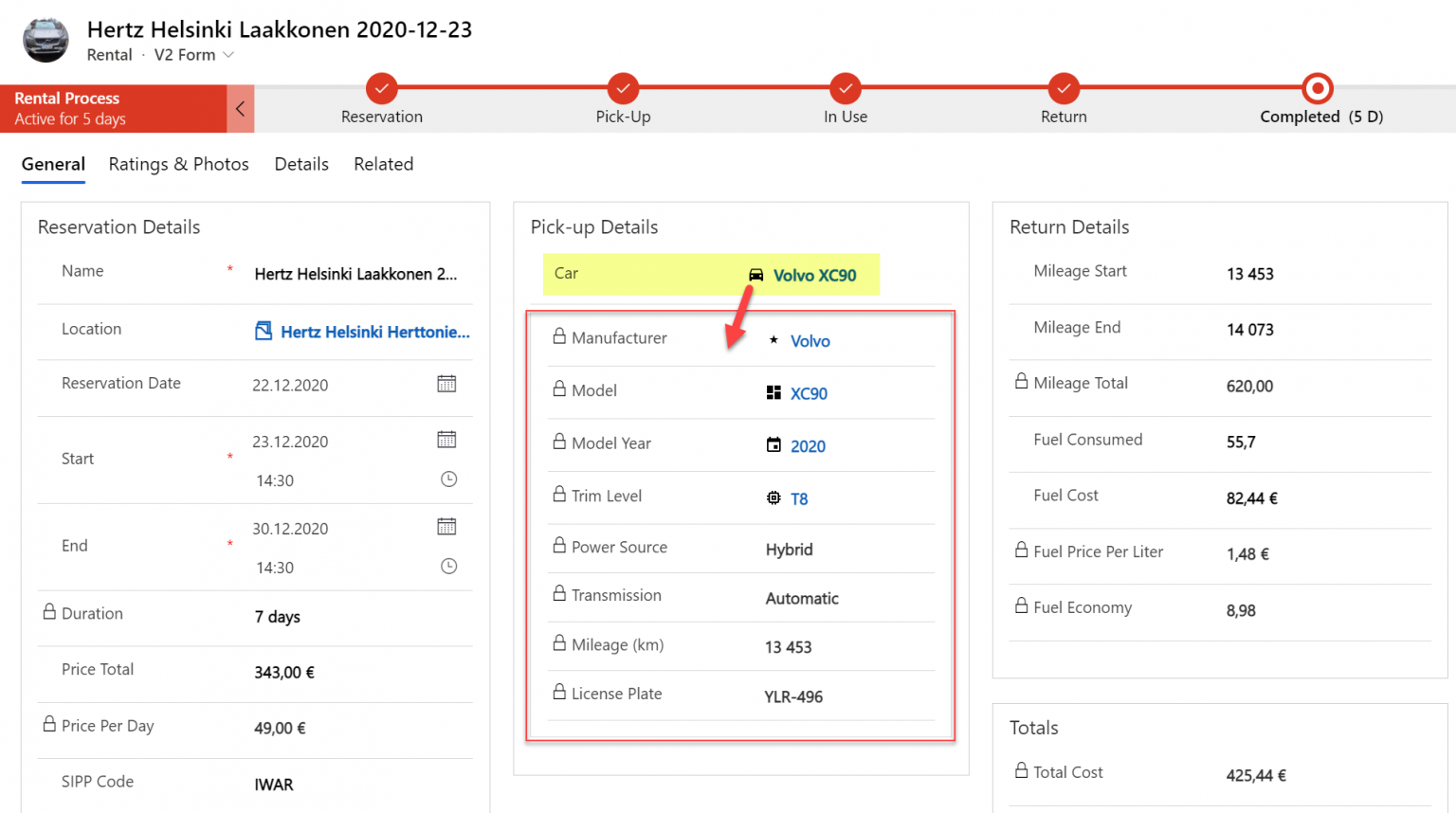Viewport: 1456px width, 813px height.
Task: Collapse the Rental Process stage panel
Action: [x=240, y=109]
